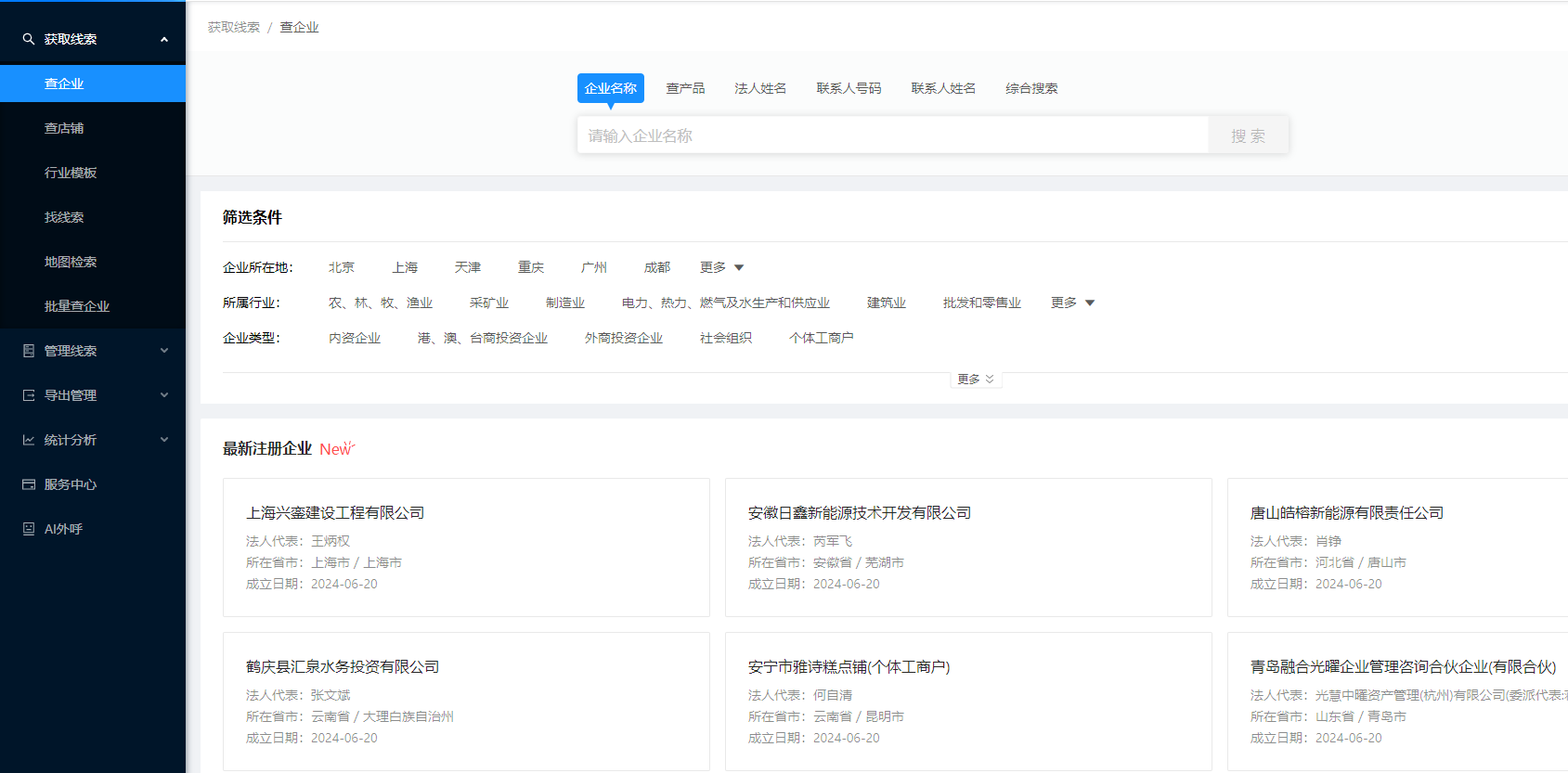Click the 管理线索 document icon
The image size is (1568, 773).
[29, 351]
